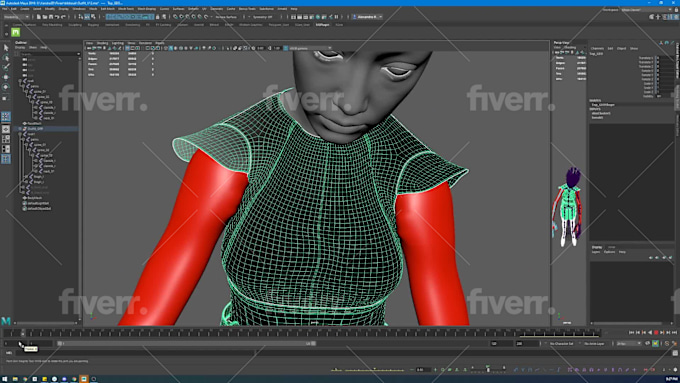The height and width of the screenshot is (383, 680).
Task: Choose the Rotate tool in toolbox
Action: 6,87
